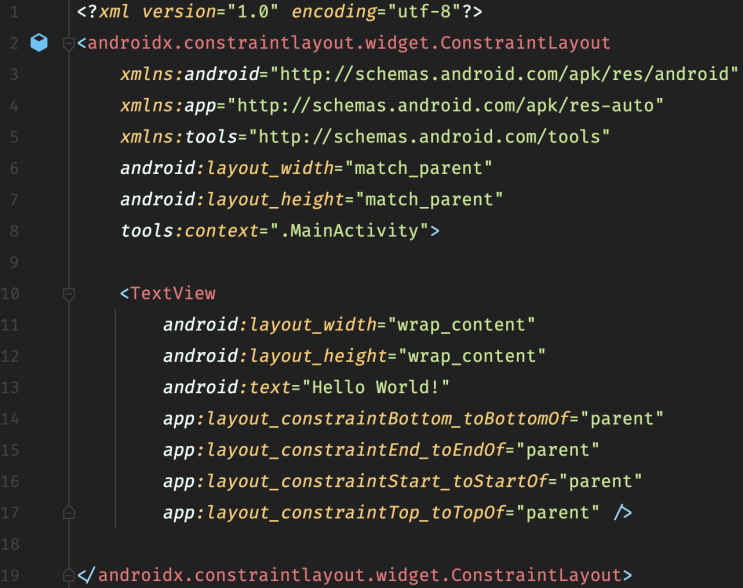Collapse the TextView fold marker on line 10
The image size is (743, 588).
click(69, 294)
